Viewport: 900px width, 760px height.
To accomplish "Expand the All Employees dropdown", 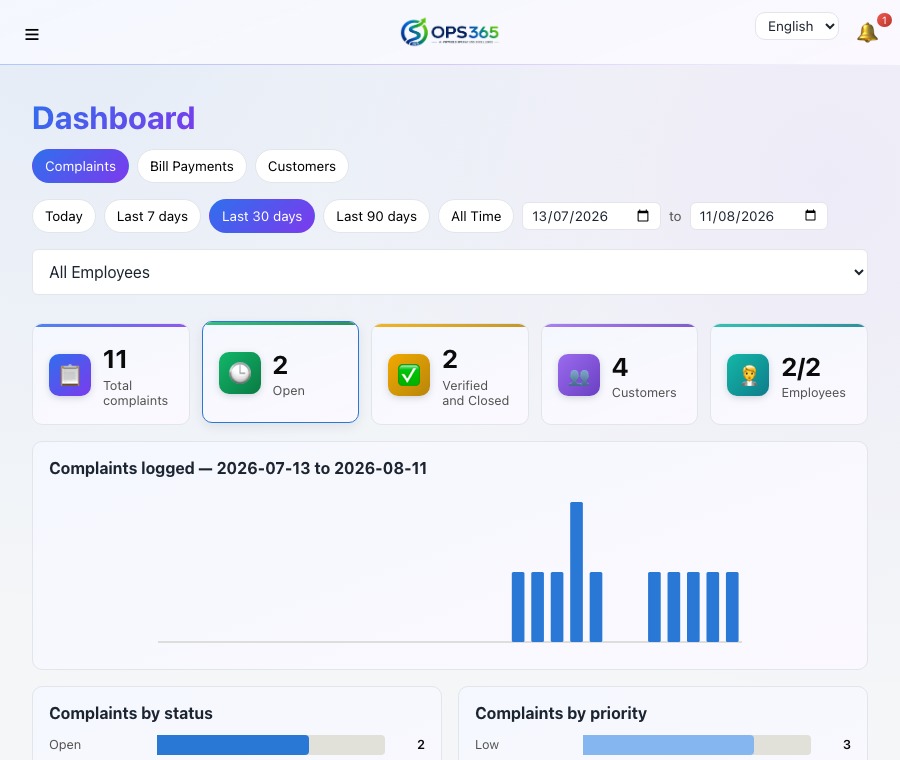I will point(449,272).
